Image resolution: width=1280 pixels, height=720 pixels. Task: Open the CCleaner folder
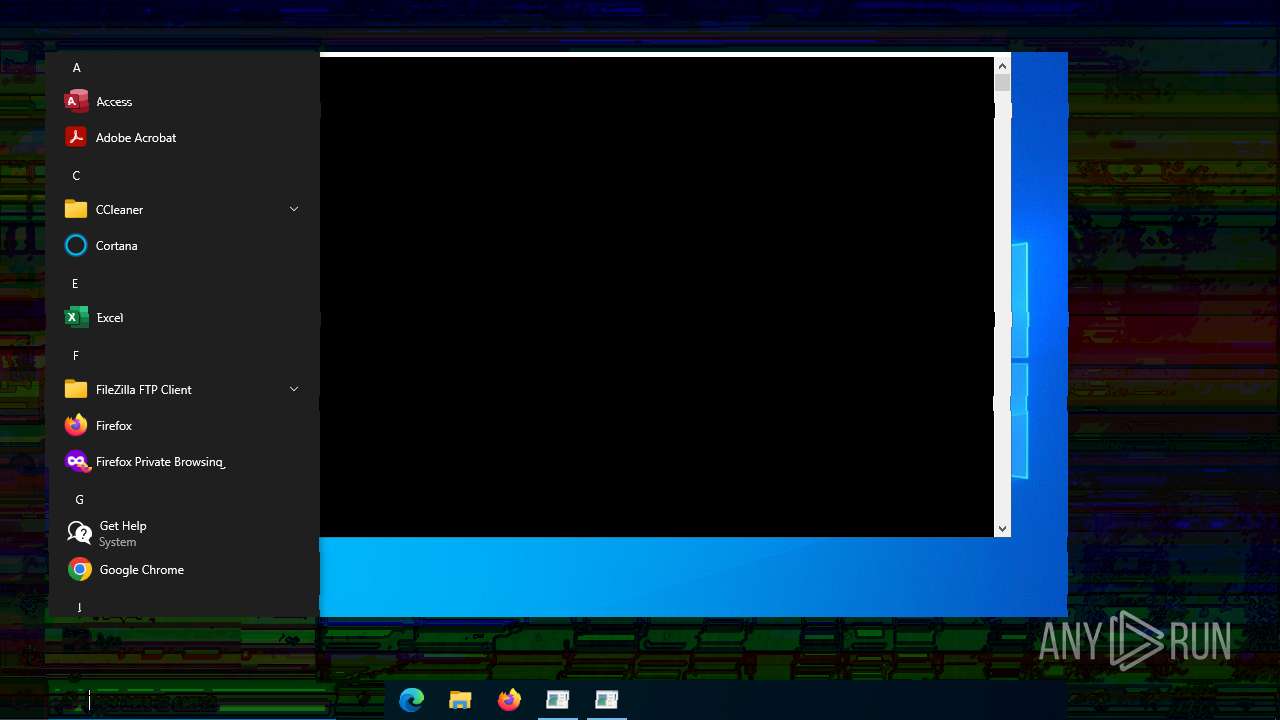[182, 210]
